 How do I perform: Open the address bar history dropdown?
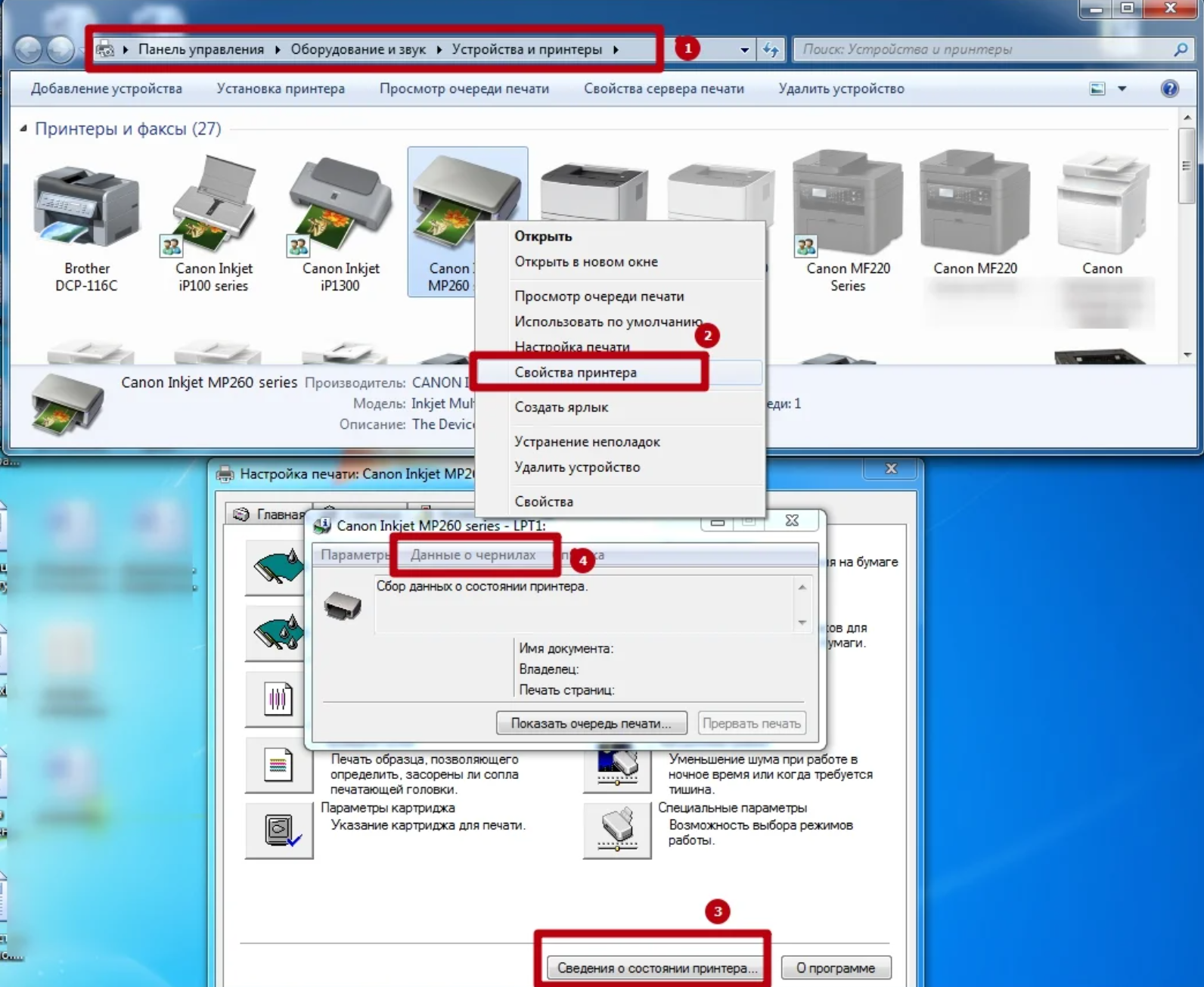(x=744, y=50)
